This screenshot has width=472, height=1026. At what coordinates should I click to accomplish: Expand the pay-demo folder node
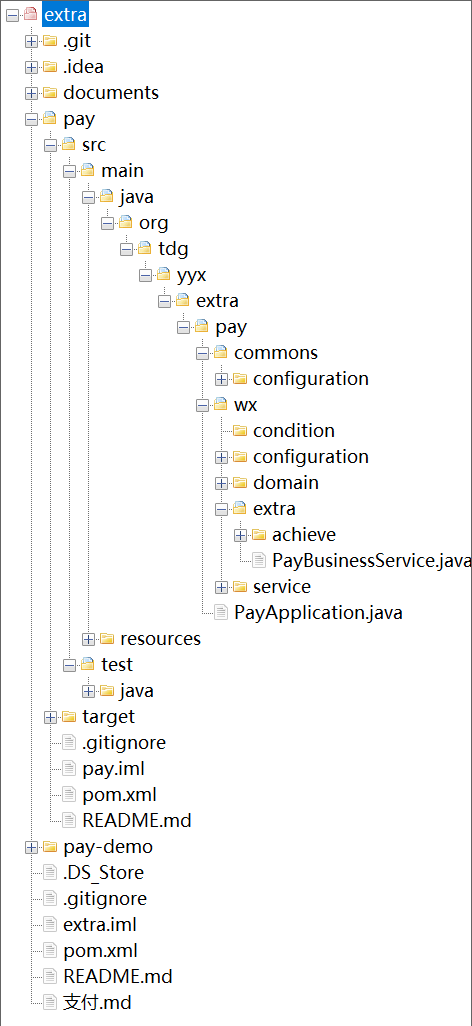tap(31, 847)
